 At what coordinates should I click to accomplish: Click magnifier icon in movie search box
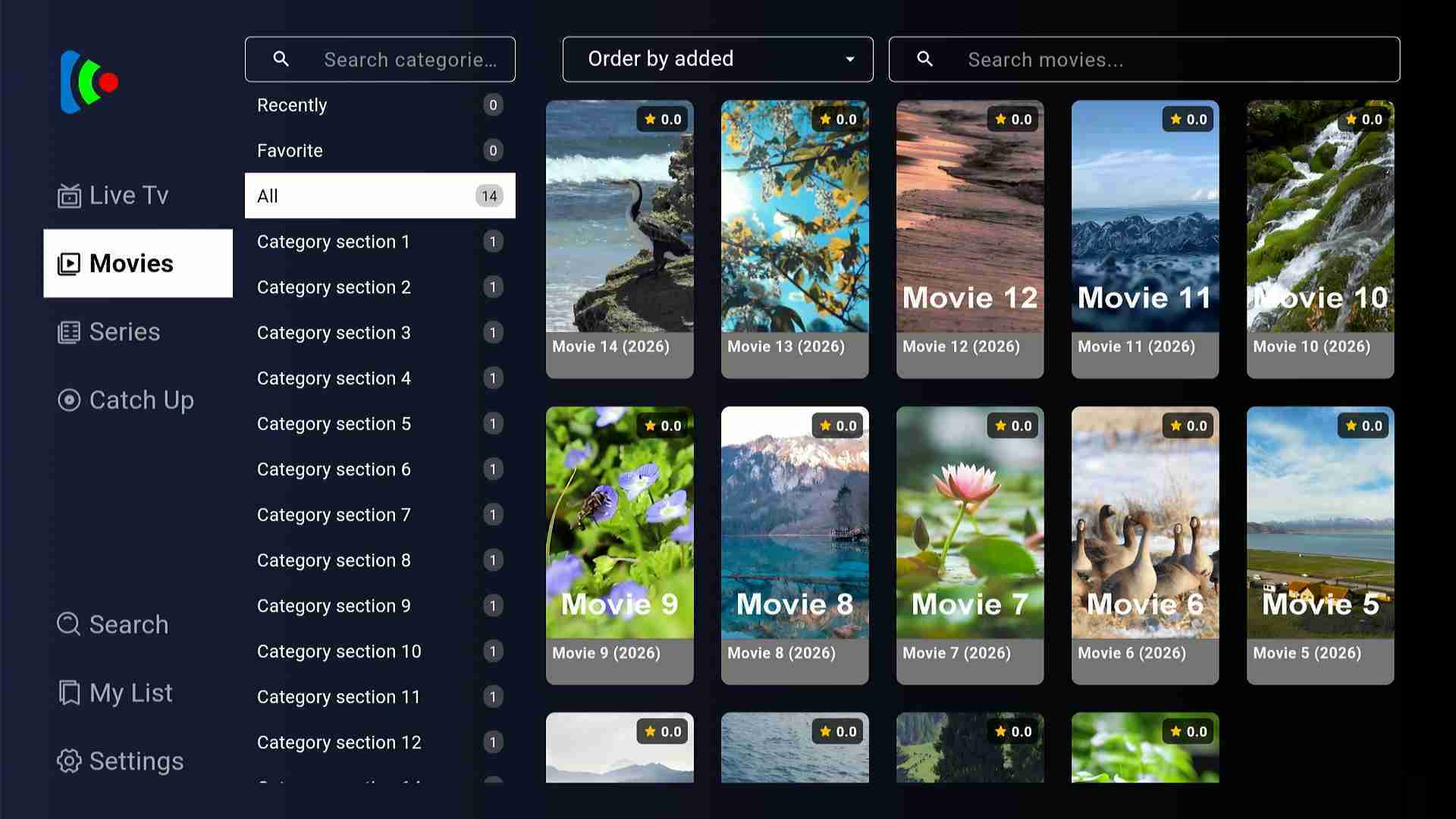click(x=924, y=59)
